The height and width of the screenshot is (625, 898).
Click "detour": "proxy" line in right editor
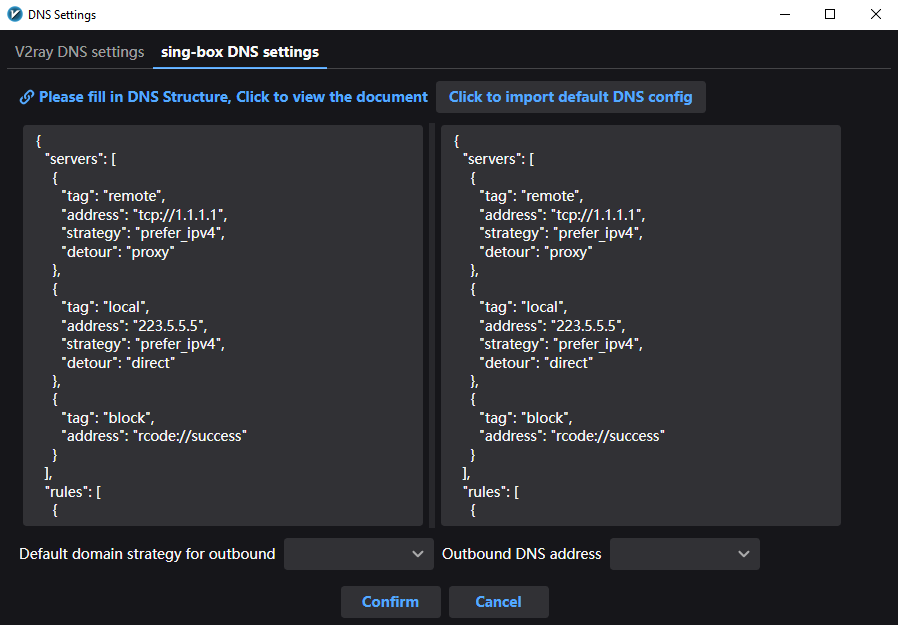(x=535, y=252)
